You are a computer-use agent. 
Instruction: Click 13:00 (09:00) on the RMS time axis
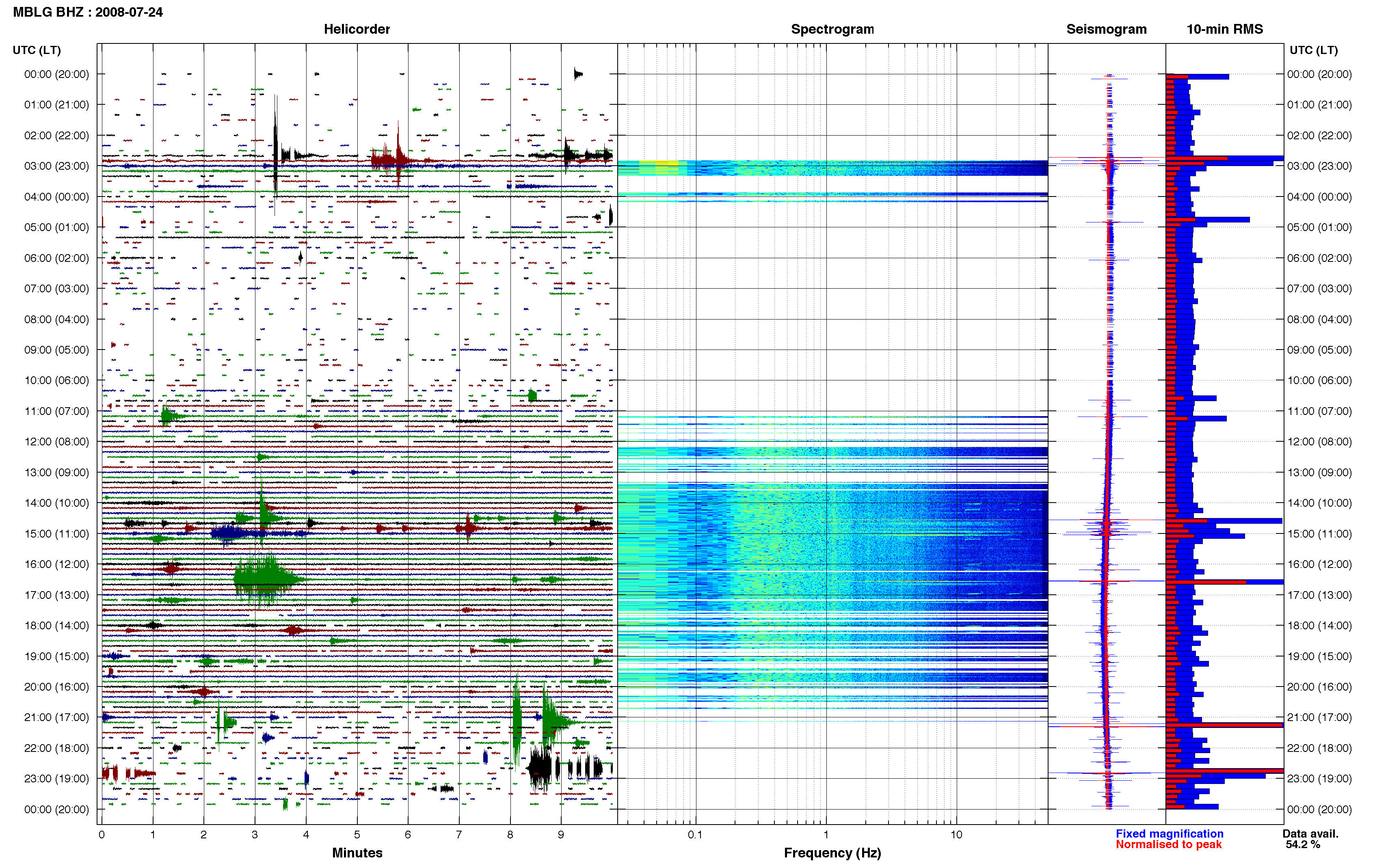point(1319,473)
